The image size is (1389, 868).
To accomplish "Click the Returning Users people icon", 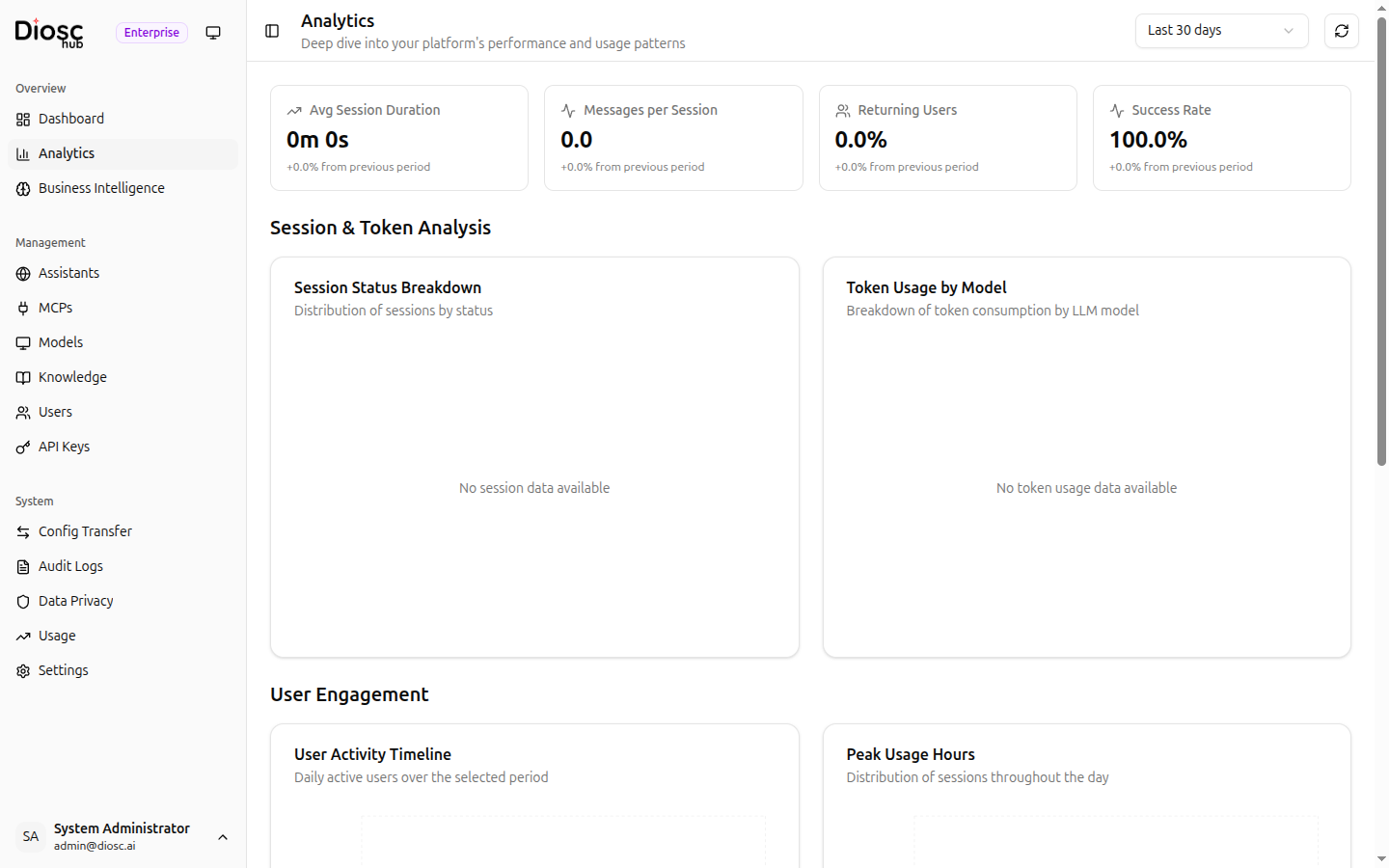I will [x=843, y=111].
